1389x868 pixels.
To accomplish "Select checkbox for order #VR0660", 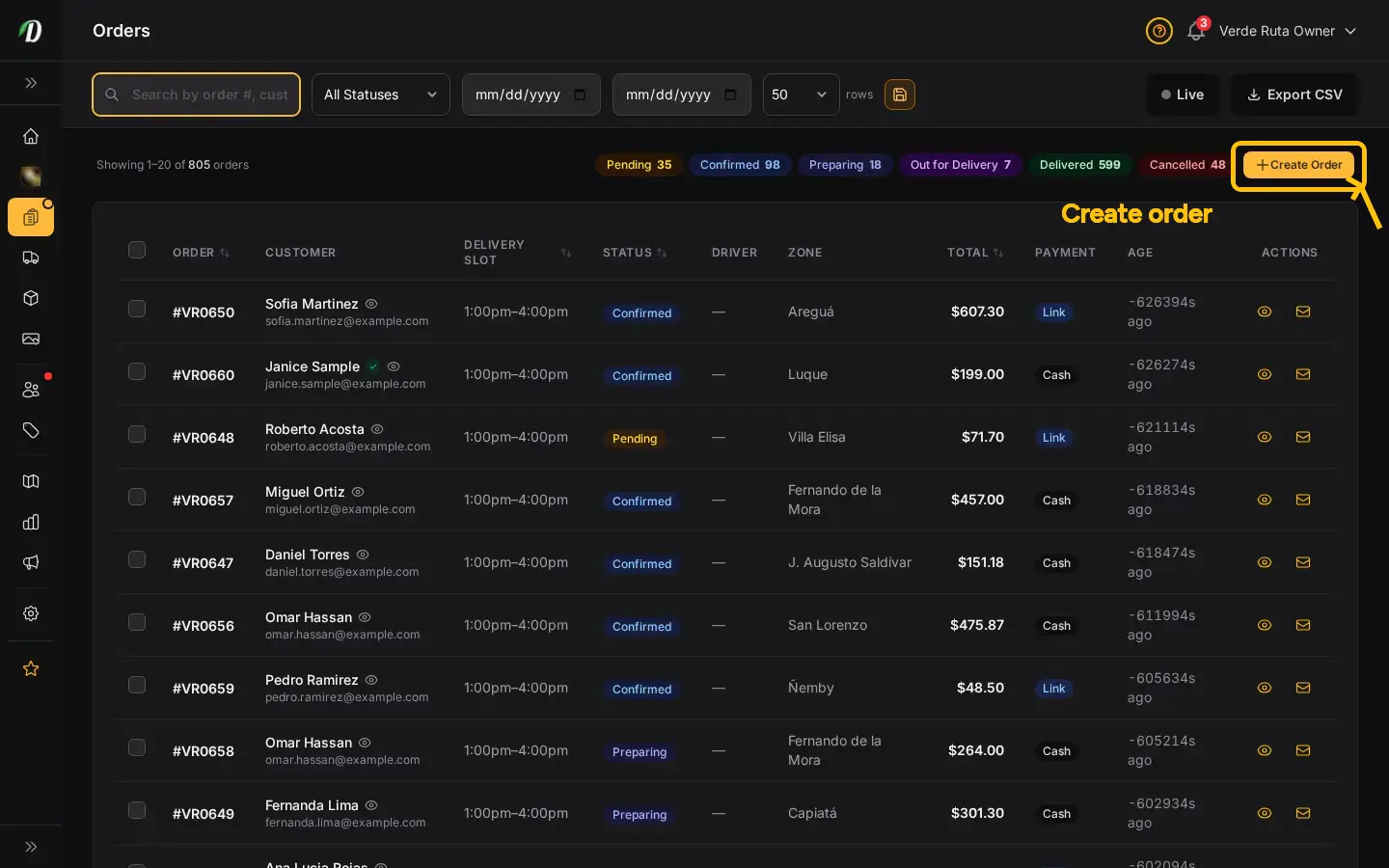I will pyautogui.click(x=137, y=371).
